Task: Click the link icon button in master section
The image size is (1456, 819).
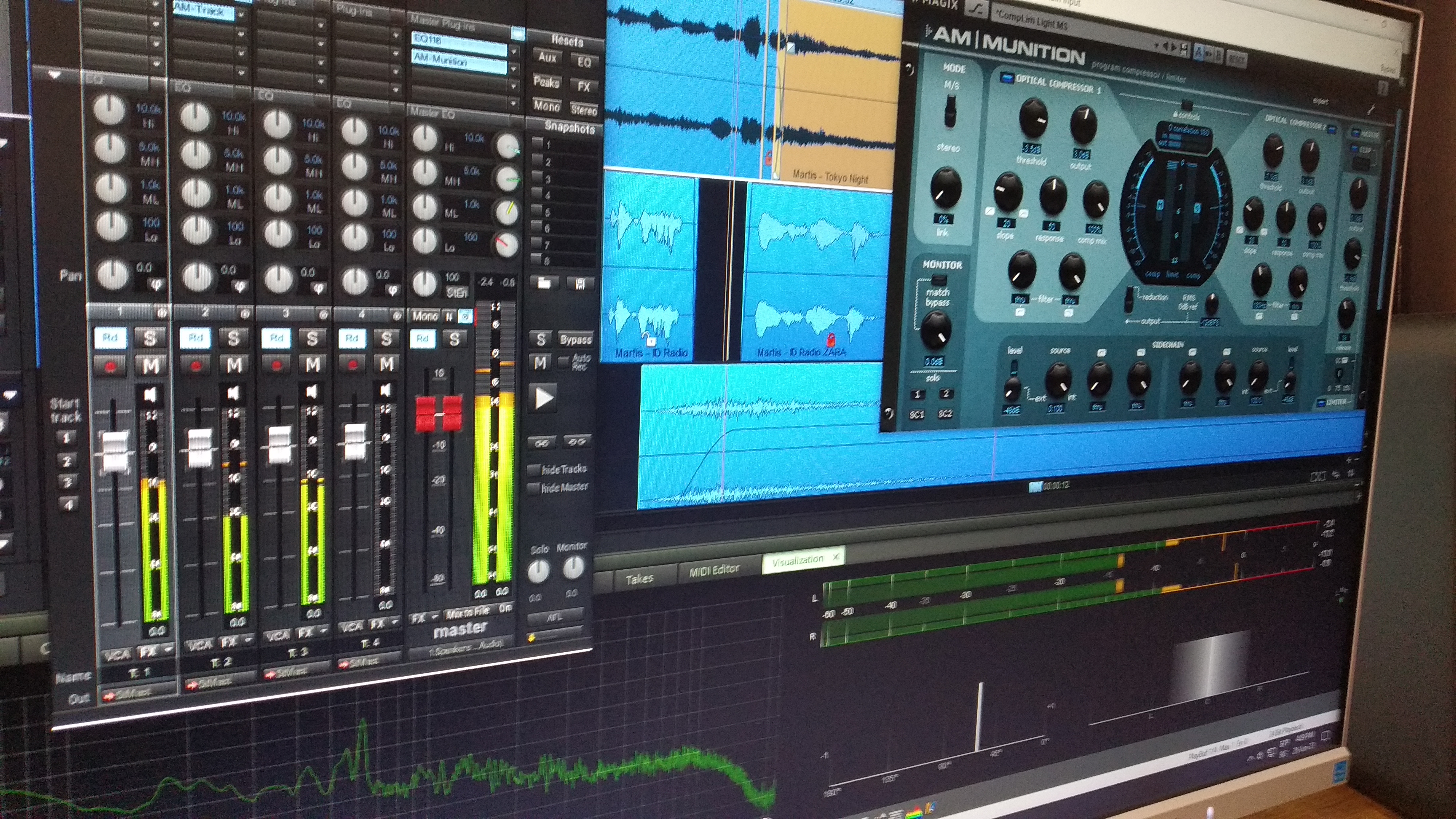Action: [x=542, y=443]
